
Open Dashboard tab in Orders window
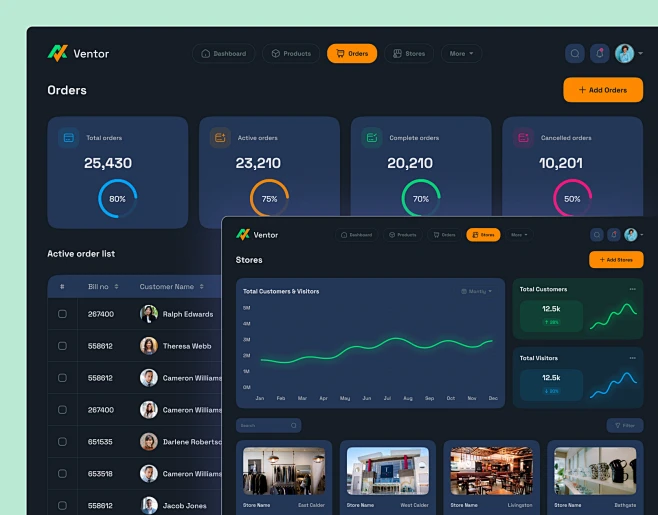224,53
